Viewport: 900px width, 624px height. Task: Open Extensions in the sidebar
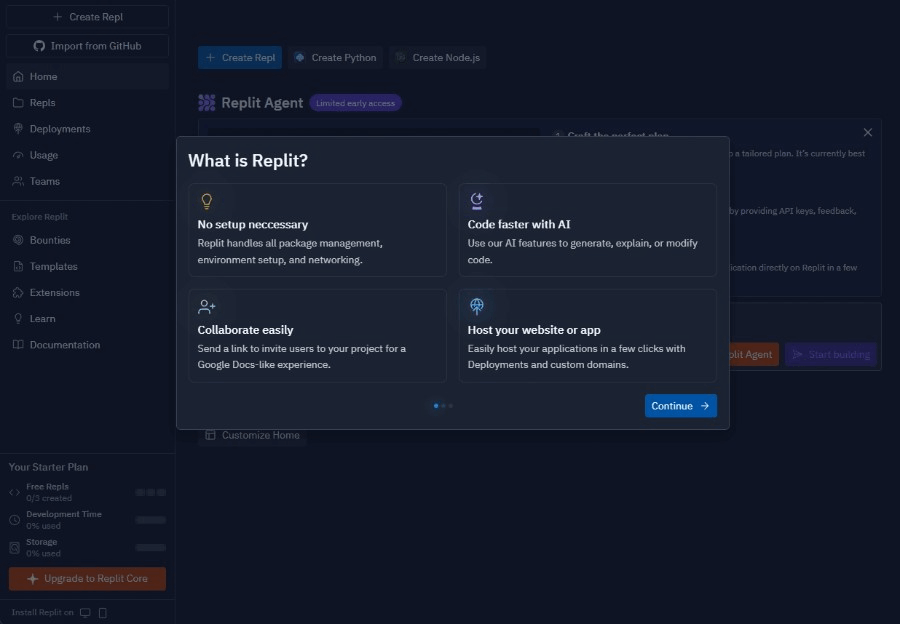point(87,293)
